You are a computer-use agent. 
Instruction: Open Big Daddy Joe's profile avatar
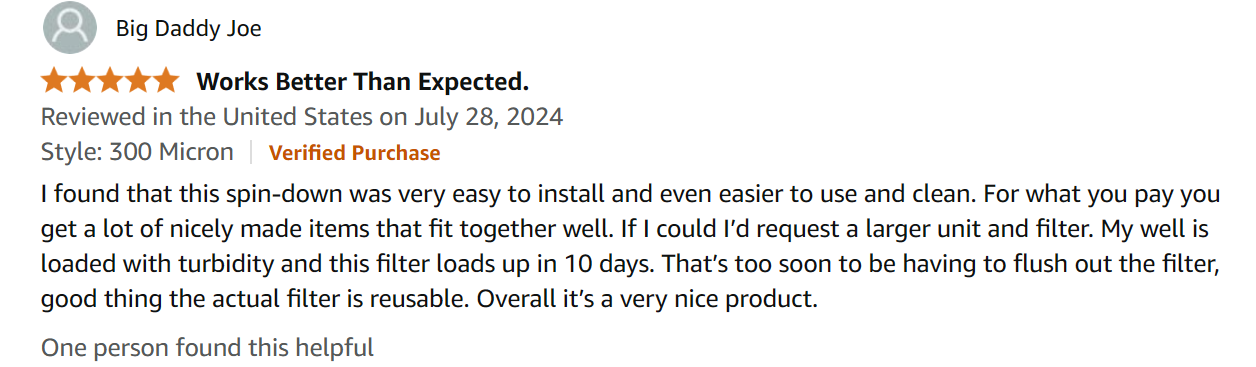pos(70,28)
